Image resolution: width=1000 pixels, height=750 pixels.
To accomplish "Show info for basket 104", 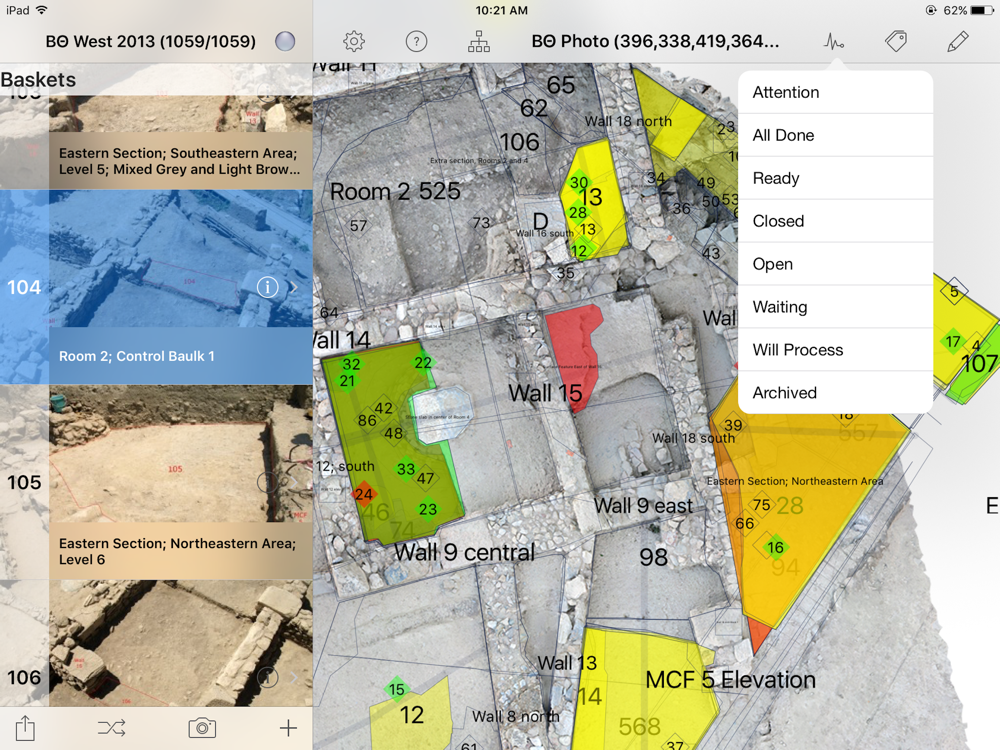I will 267,287.
